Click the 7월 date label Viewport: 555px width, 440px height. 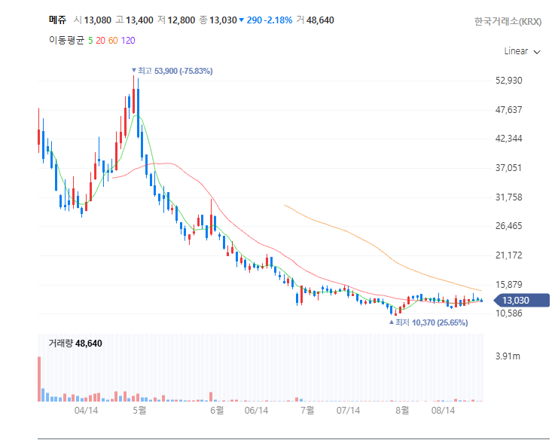[x=307, y=410]
